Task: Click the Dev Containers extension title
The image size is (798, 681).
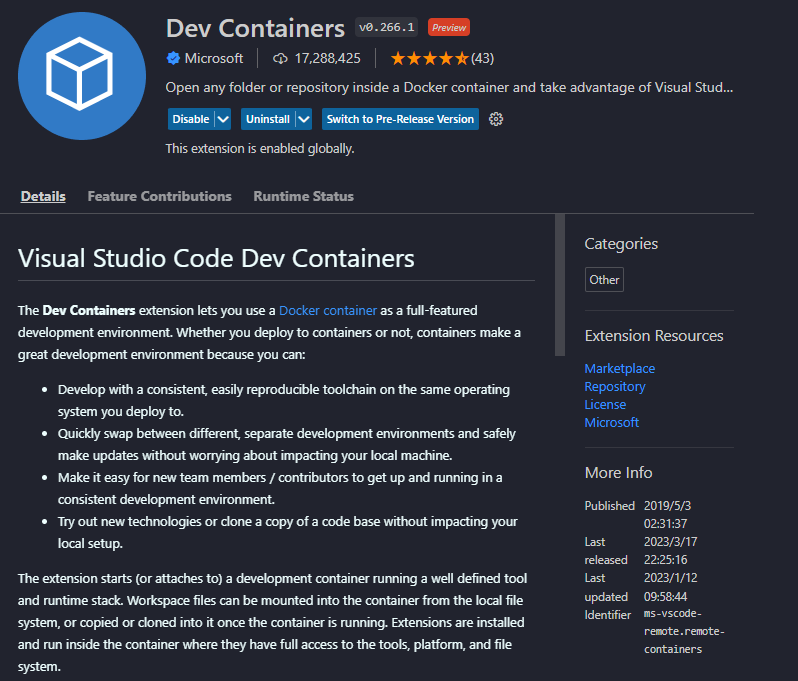Action: [x=255, y=29]
